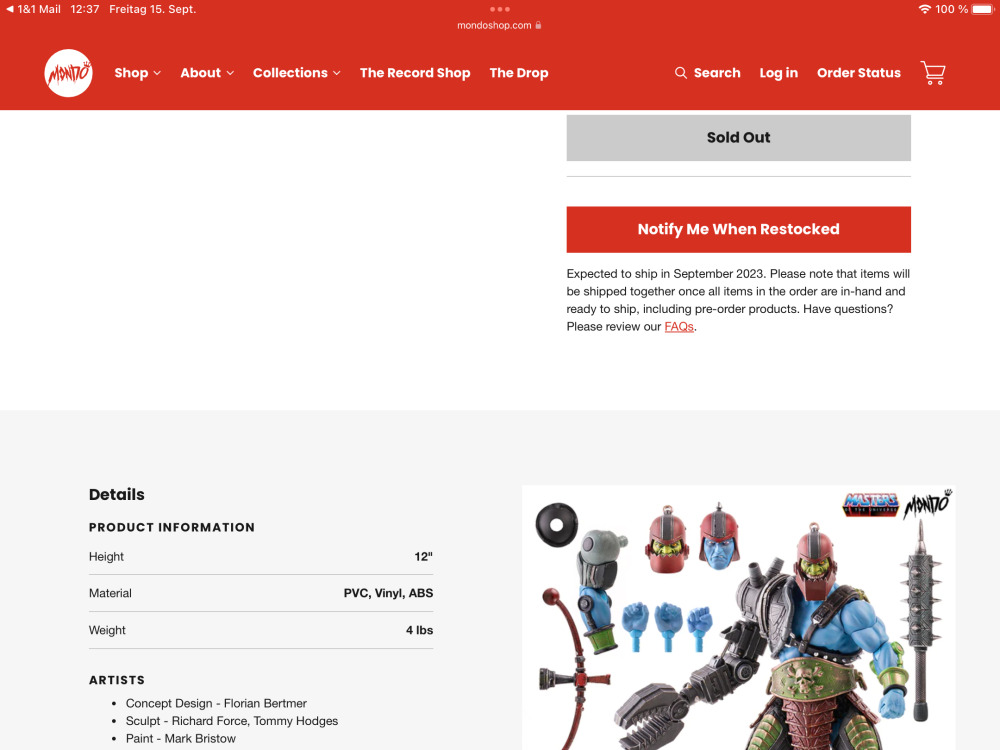Viewport: 1000px width, 750px height.
Task: Open the Log in page
Action: click(x=779, y=73)
